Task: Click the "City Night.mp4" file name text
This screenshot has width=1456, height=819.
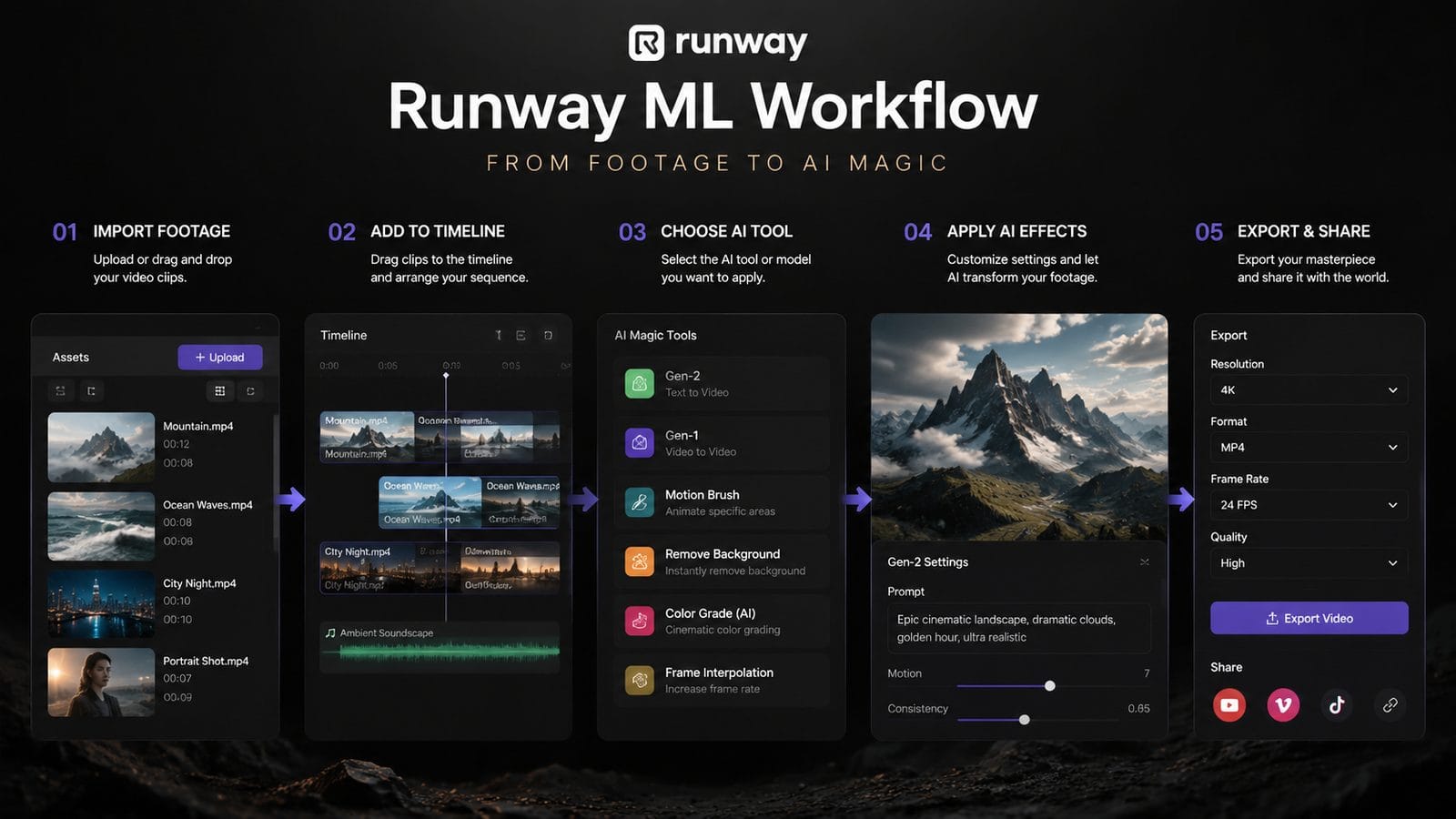Action: click(x=199, y=583)
